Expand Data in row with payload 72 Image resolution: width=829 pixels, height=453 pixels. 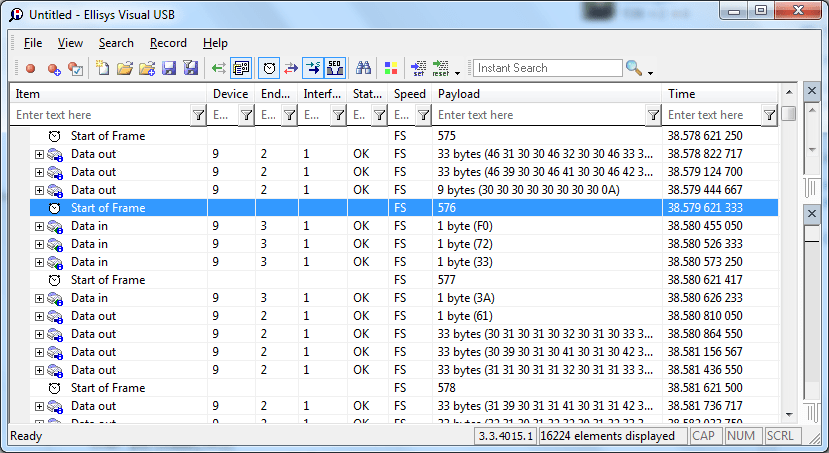(39, 244)
